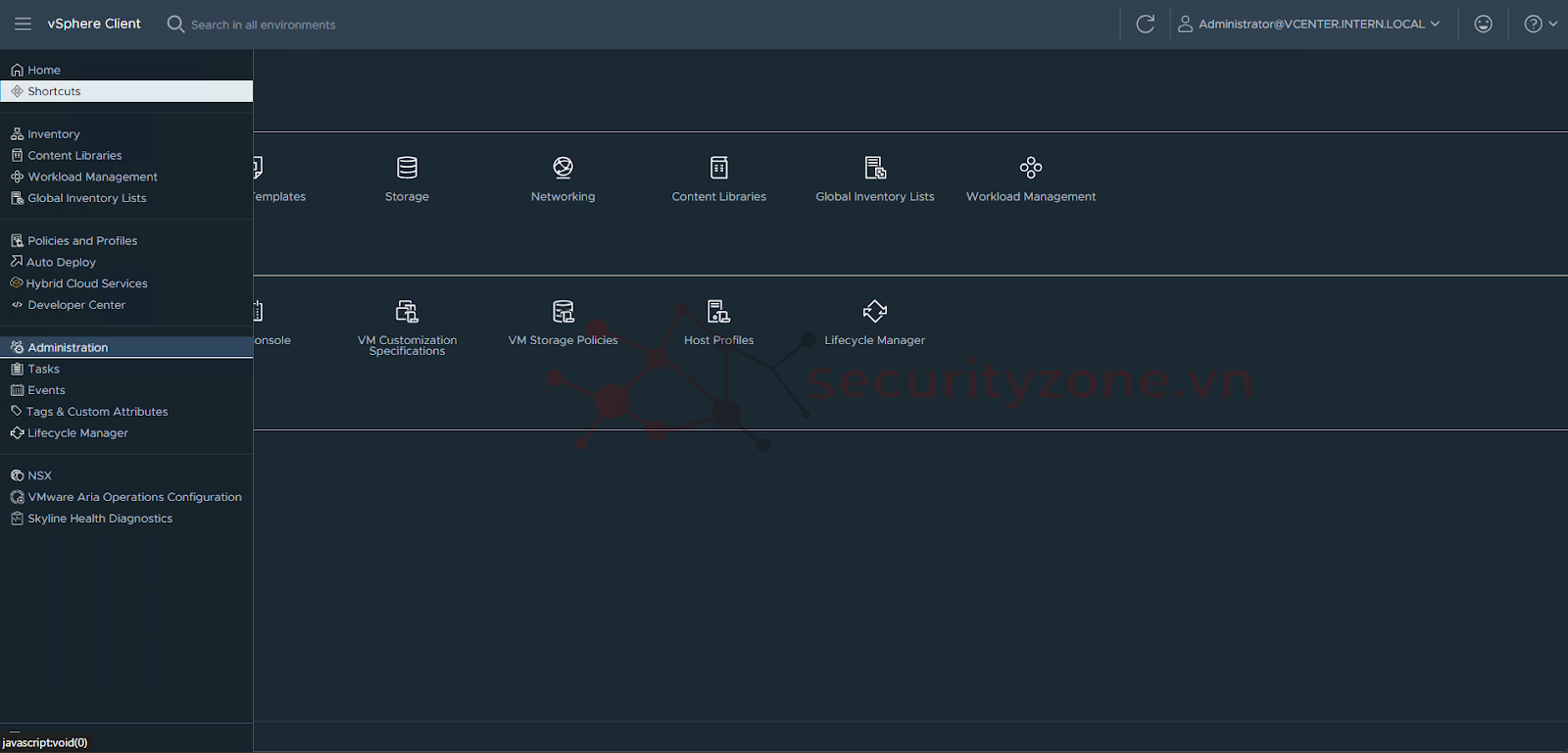Toggle the hamburger navigation menu

[23, 24]
